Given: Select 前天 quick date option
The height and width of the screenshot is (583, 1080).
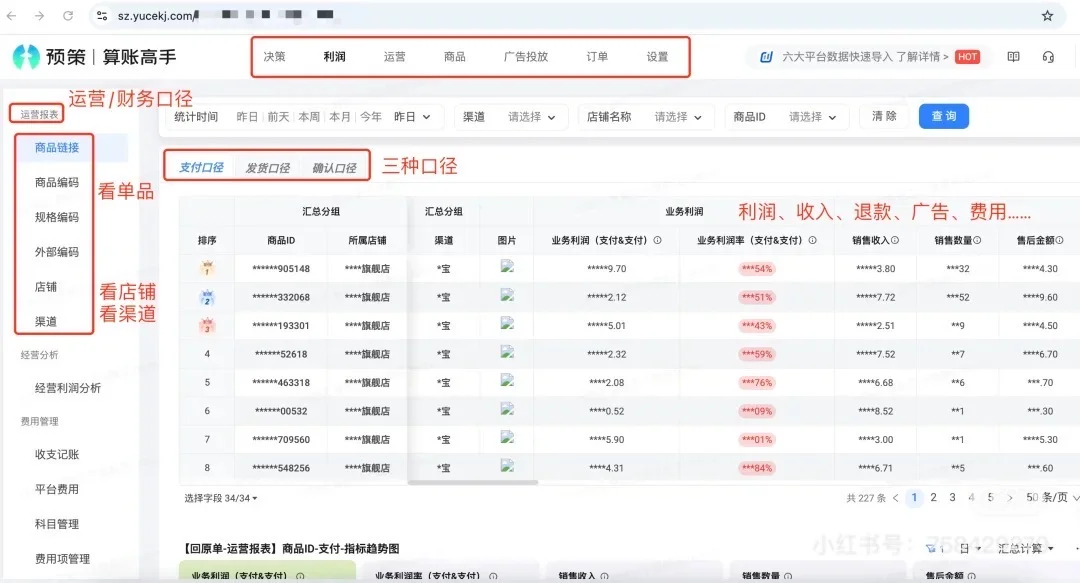Looking at the screenshot, I should pyautogui.click(x=278, y=117).
